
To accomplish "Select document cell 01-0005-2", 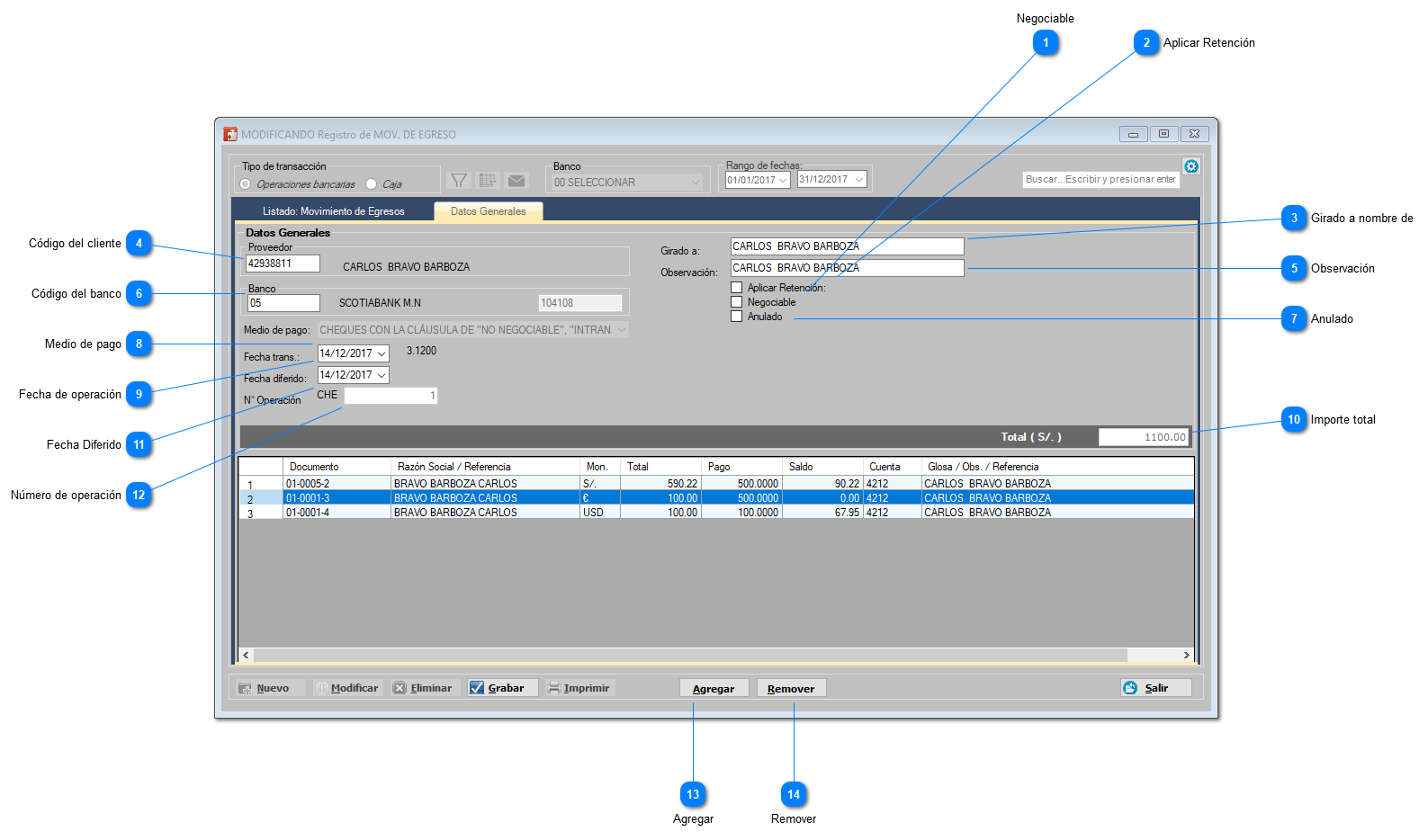I will click(337, 484).
